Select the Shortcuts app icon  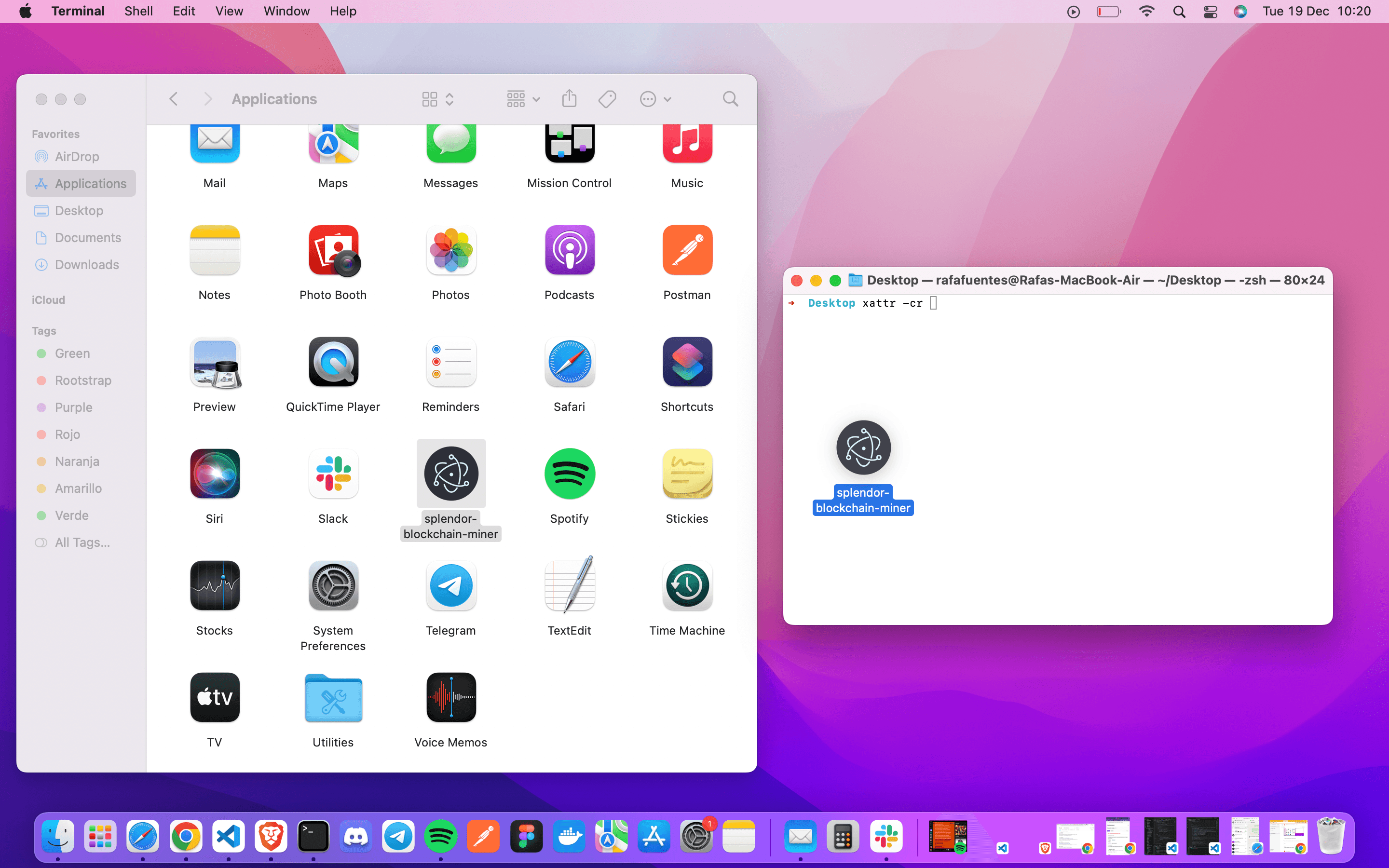tap(687, 362)
